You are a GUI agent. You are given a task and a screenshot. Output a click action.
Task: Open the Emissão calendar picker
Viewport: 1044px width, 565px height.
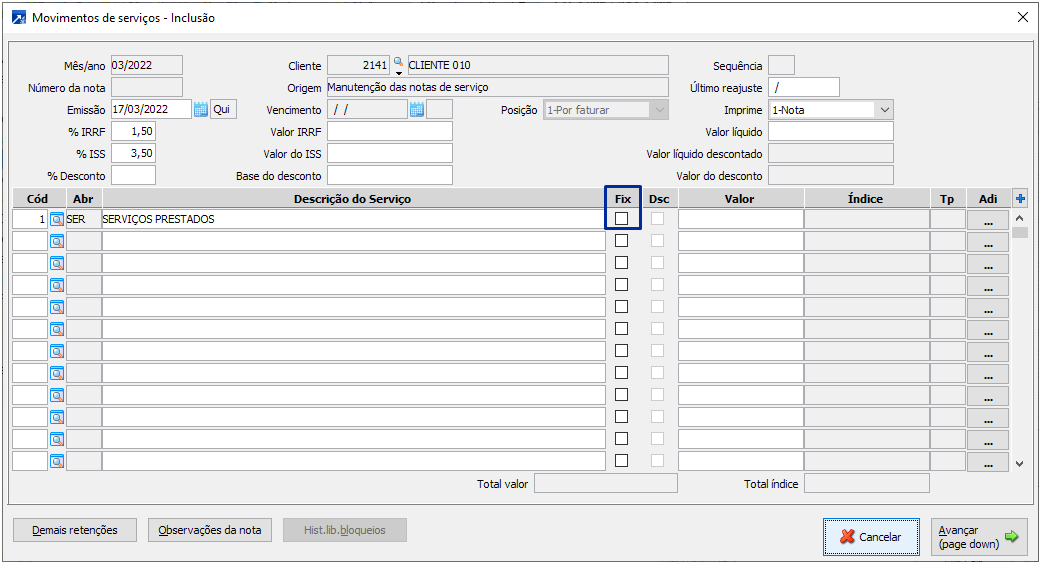point(200,110)
